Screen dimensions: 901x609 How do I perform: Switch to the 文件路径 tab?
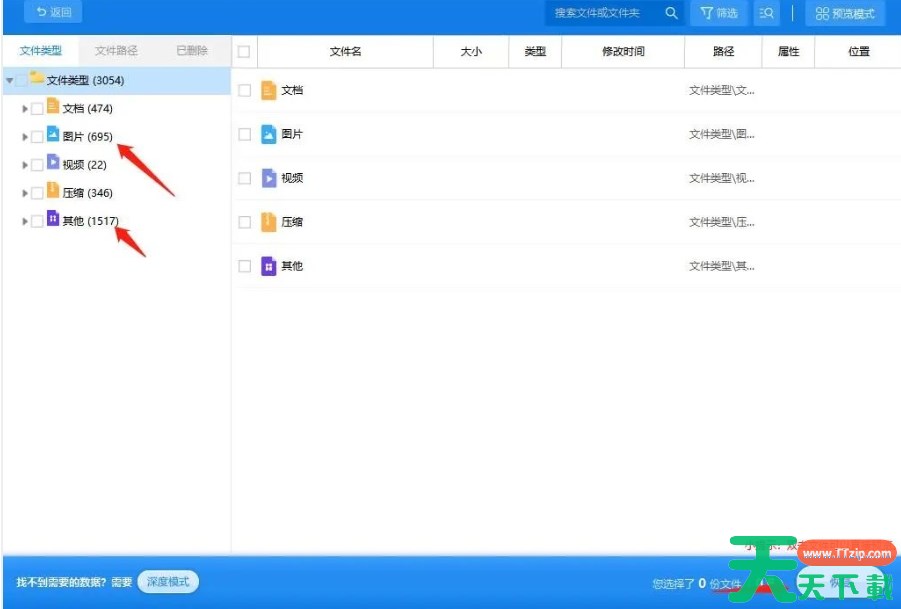(116, 50)
